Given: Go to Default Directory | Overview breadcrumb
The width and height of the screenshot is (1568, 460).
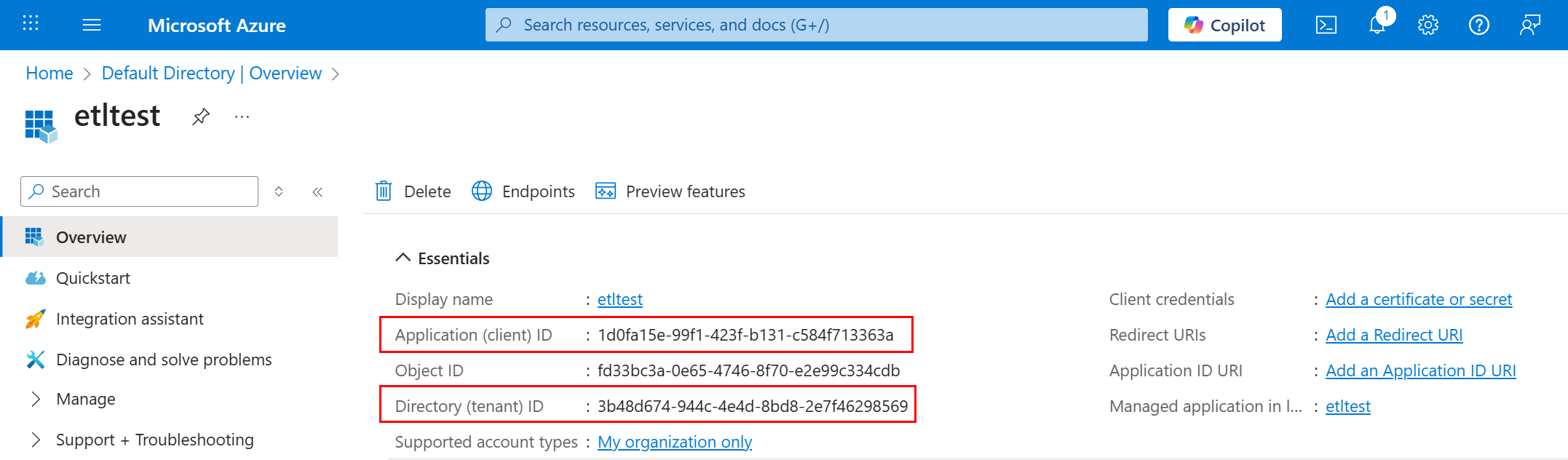Looking at the screenshot, I should click(x=212, y=74).
